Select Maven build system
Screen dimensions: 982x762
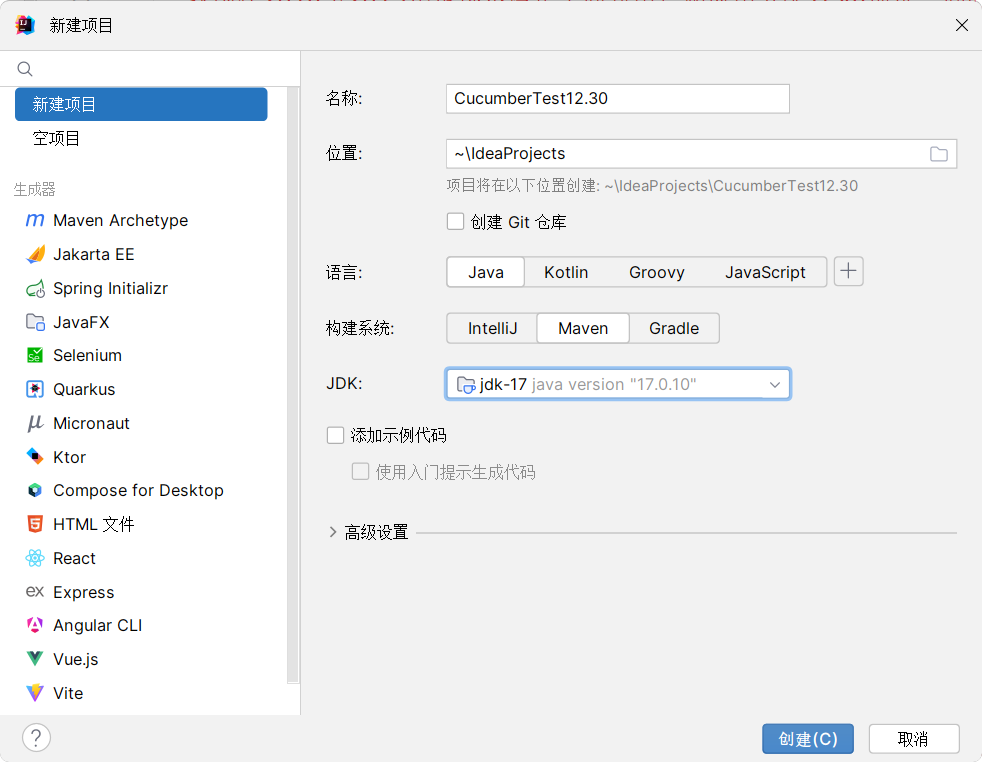[x=583, y=328]
